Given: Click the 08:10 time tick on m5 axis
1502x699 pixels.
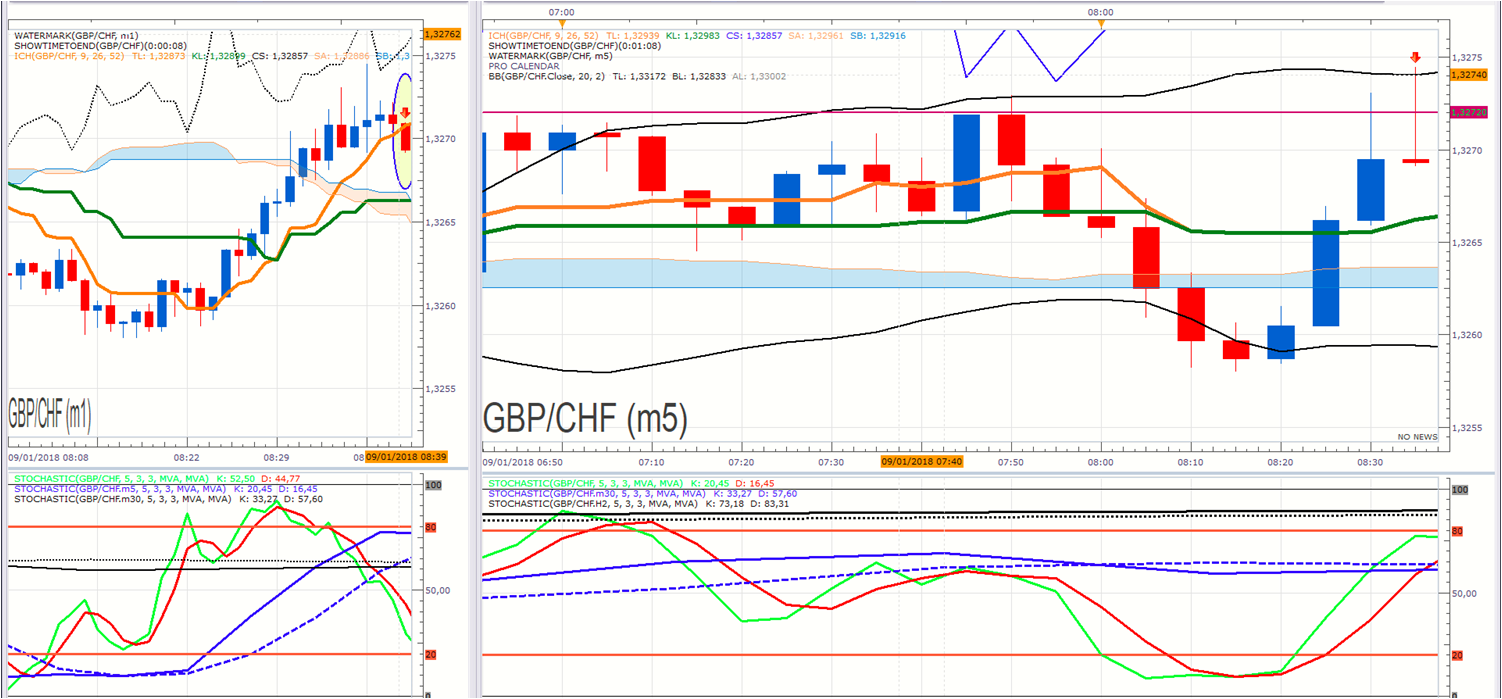Looking at the screenshot, I should coord(1190,462).
